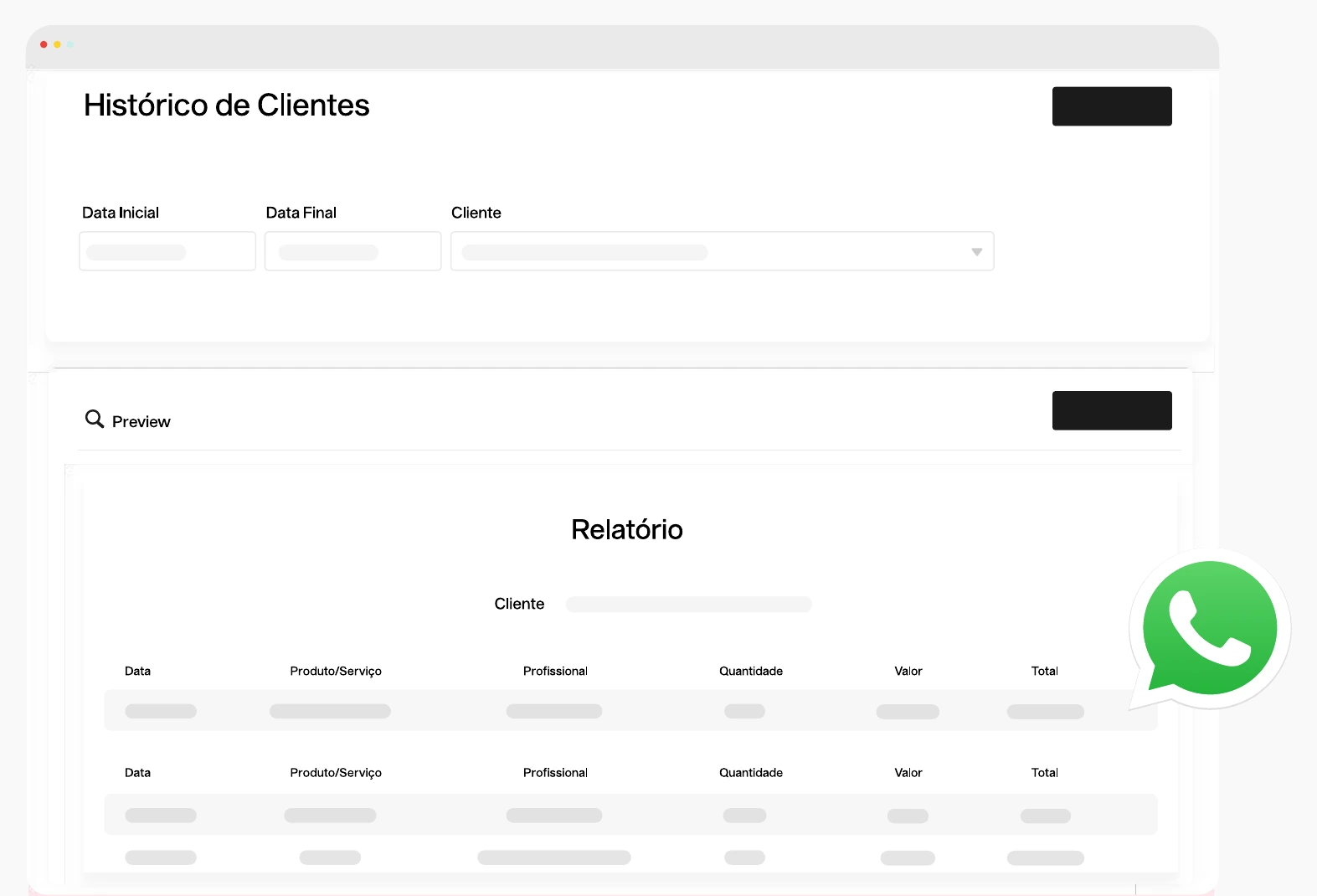1317x896 pixels.
Task: Click the black button beside Histórico de Clientes
Action: click(x=1112, y=106)
